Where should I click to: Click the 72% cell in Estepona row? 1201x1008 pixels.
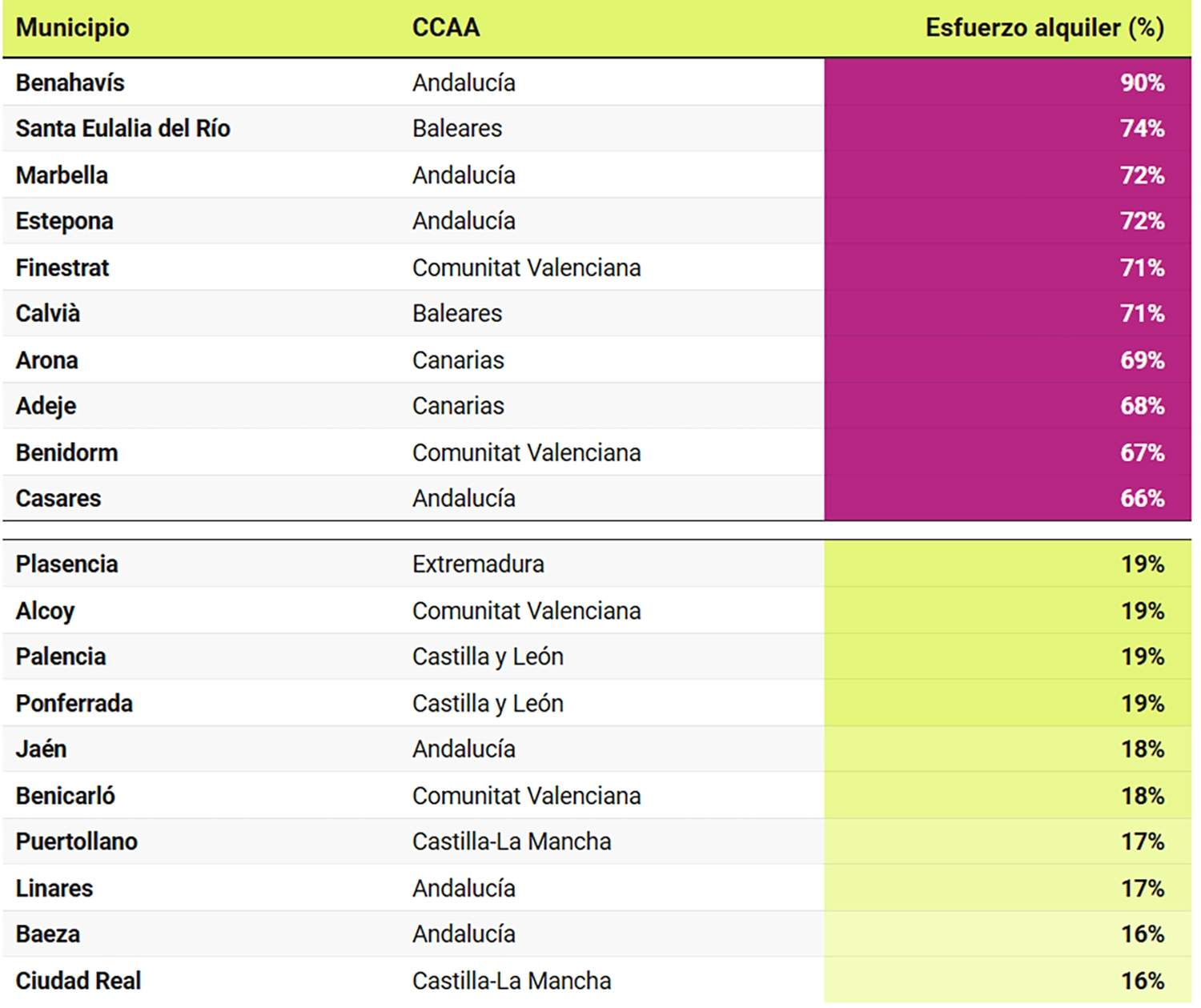[1142, 221]
